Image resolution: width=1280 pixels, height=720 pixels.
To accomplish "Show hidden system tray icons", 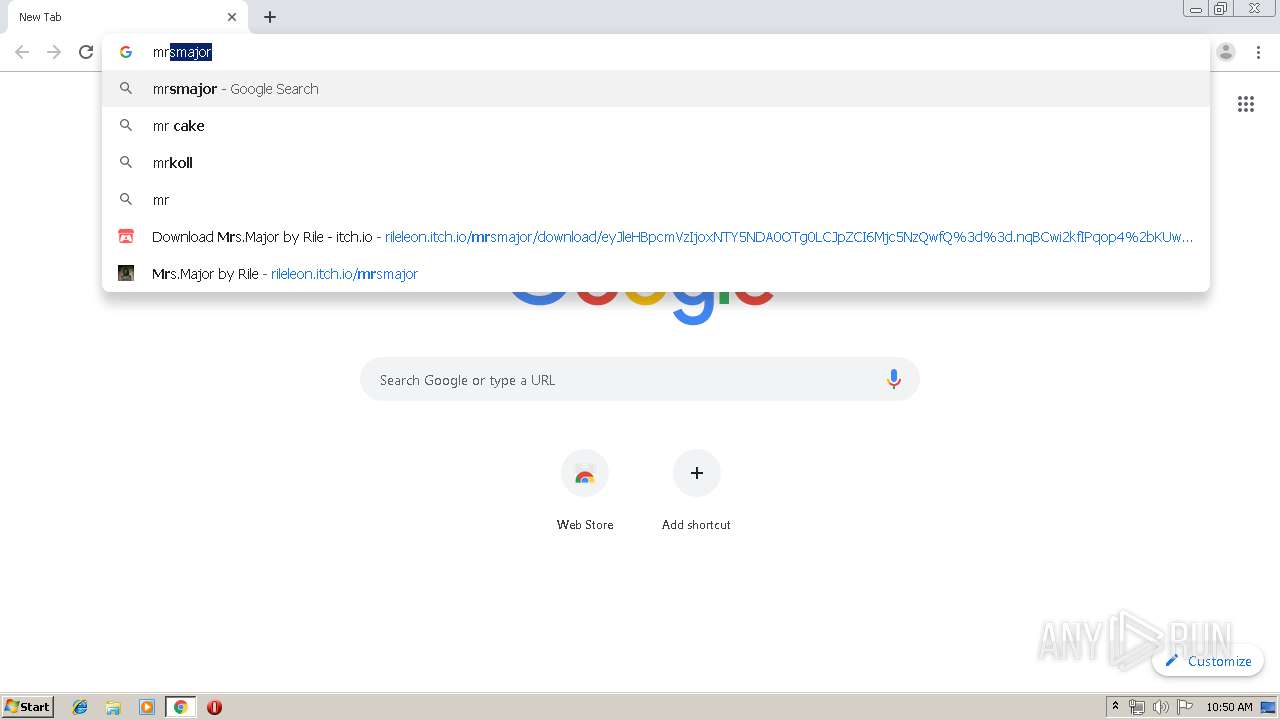I will [1115, 707].
